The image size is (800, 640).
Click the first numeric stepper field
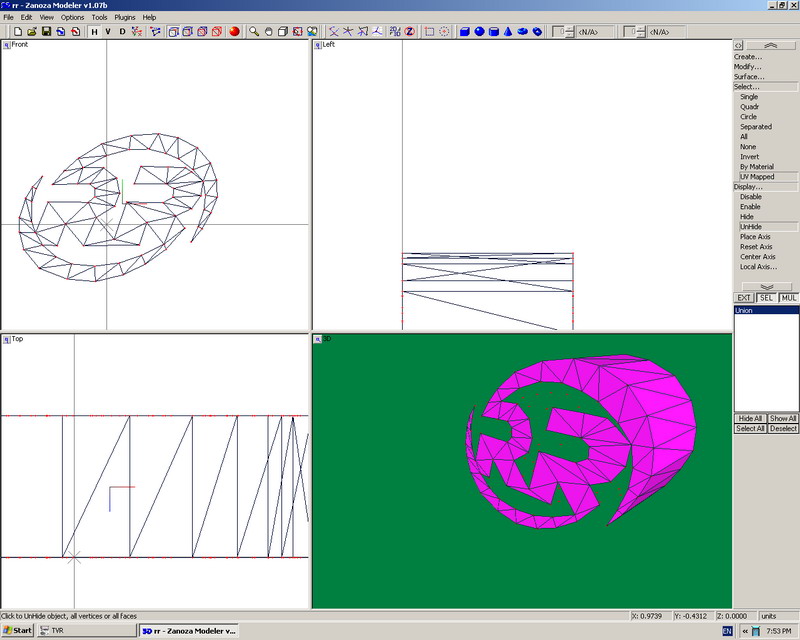(x=559, y=32)
